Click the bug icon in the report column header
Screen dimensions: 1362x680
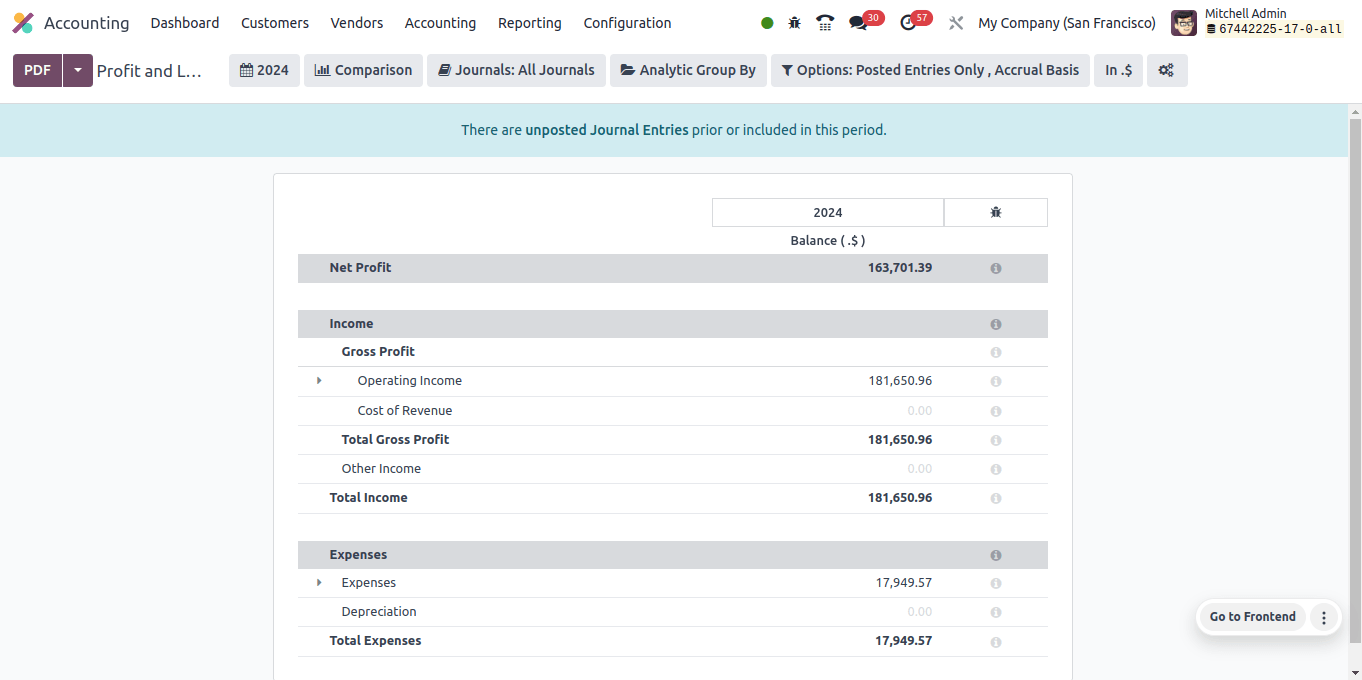click(x=996, y=212)
